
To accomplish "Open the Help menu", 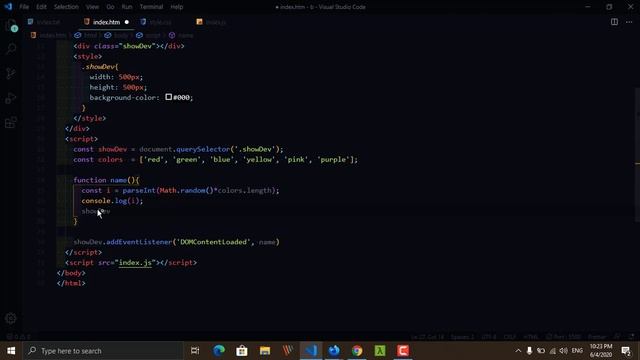I will (x=177, y=7).
